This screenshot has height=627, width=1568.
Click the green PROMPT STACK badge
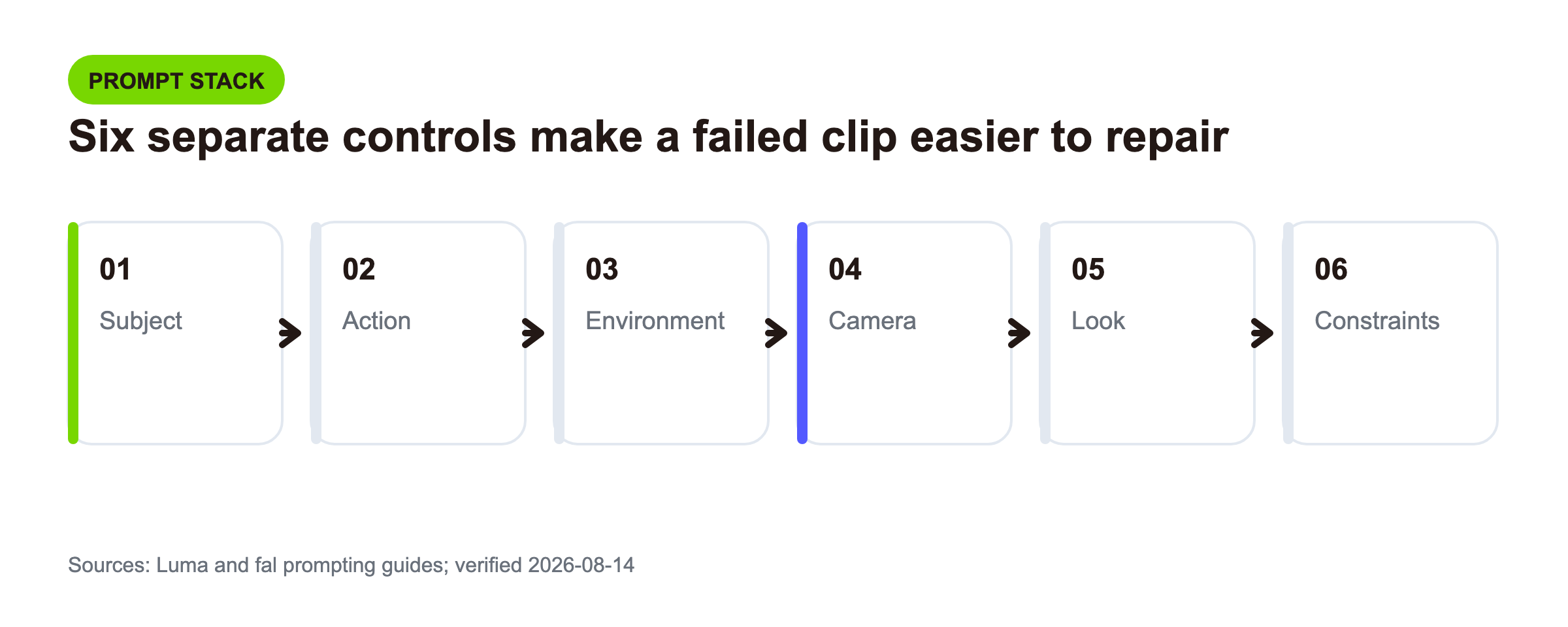pyautogui.click(x=176, y=80)
